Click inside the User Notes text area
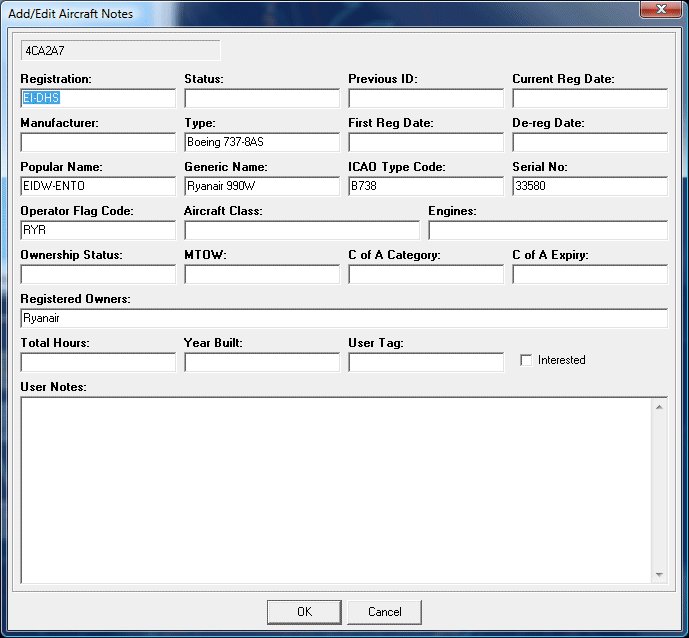Screen dimensions: 689x638 coord(336,489)
